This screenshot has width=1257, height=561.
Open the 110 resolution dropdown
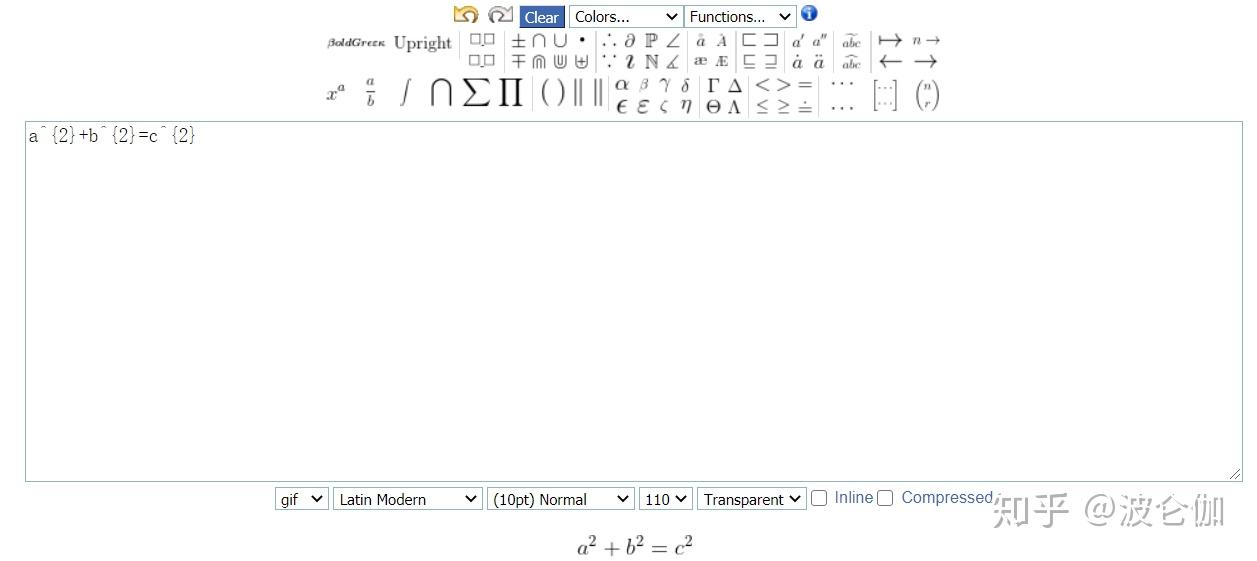(666, 499)
